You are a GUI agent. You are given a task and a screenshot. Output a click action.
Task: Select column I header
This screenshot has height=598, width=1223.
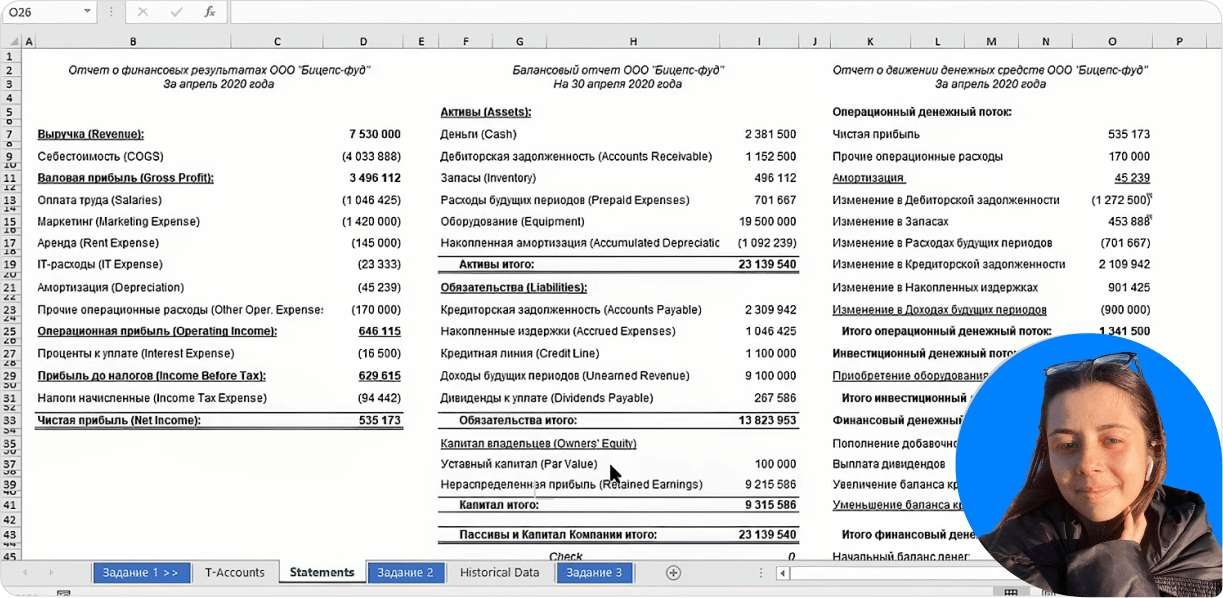[759, 41]
